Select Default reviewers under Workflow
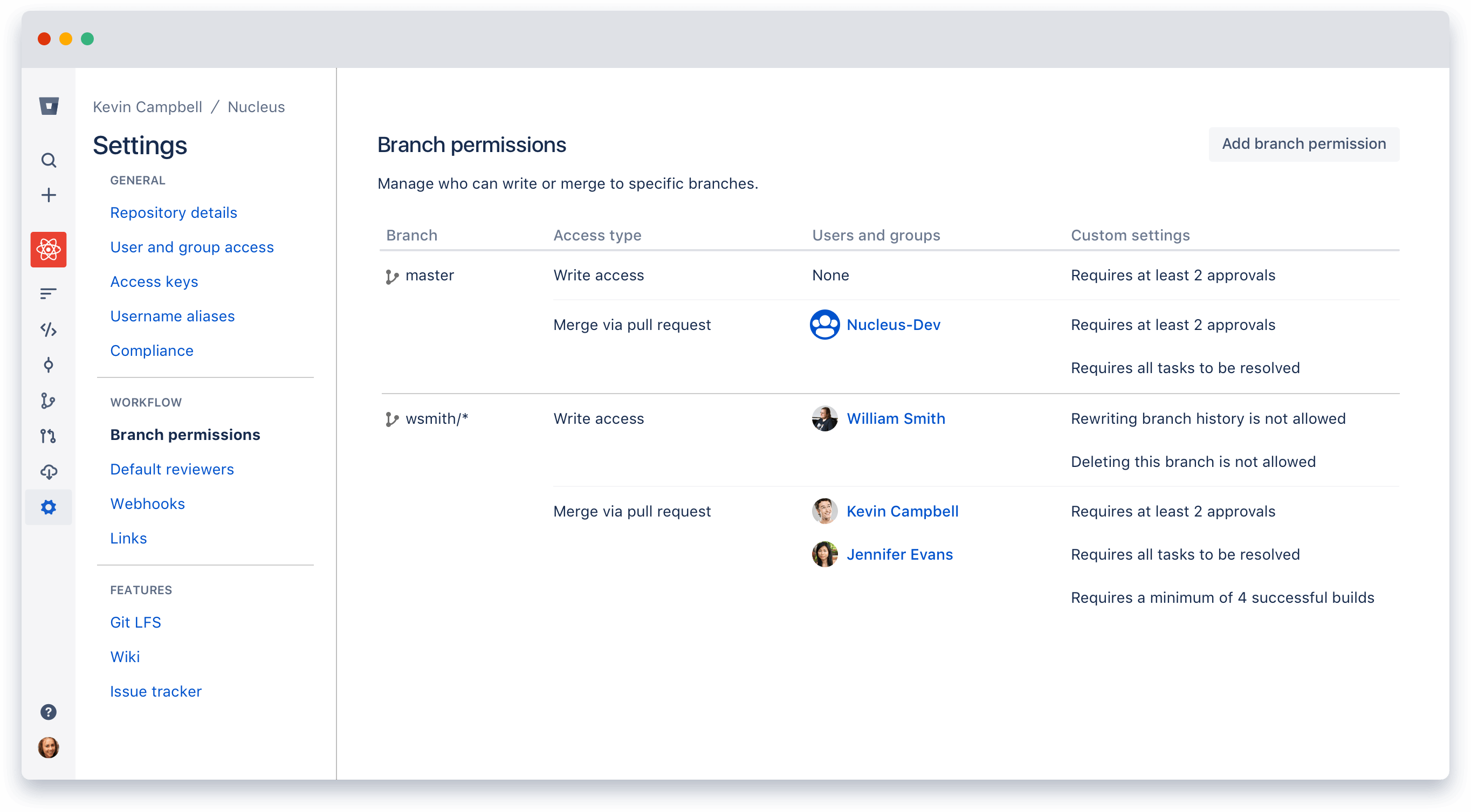Screen dimensions: 1471x812 pyautogui.click(x=172, y=469)
